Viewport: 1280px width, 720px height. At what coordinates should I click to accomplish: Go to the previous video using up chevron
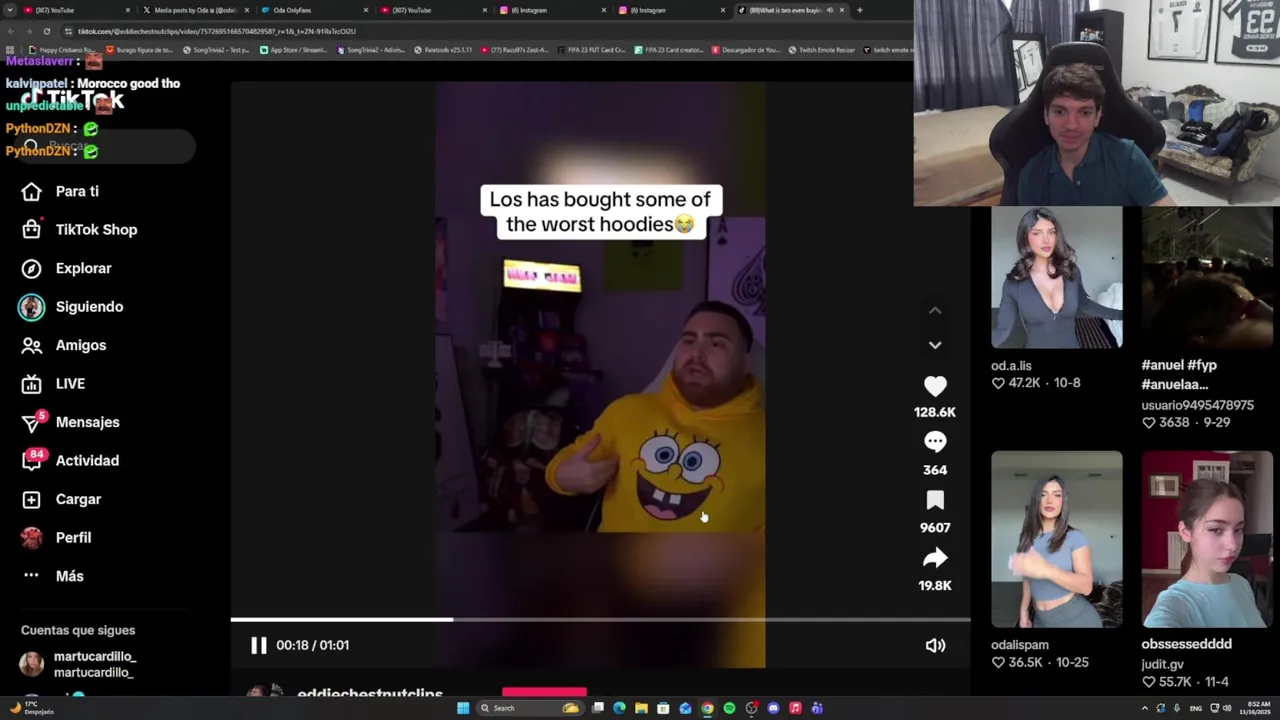935,311
